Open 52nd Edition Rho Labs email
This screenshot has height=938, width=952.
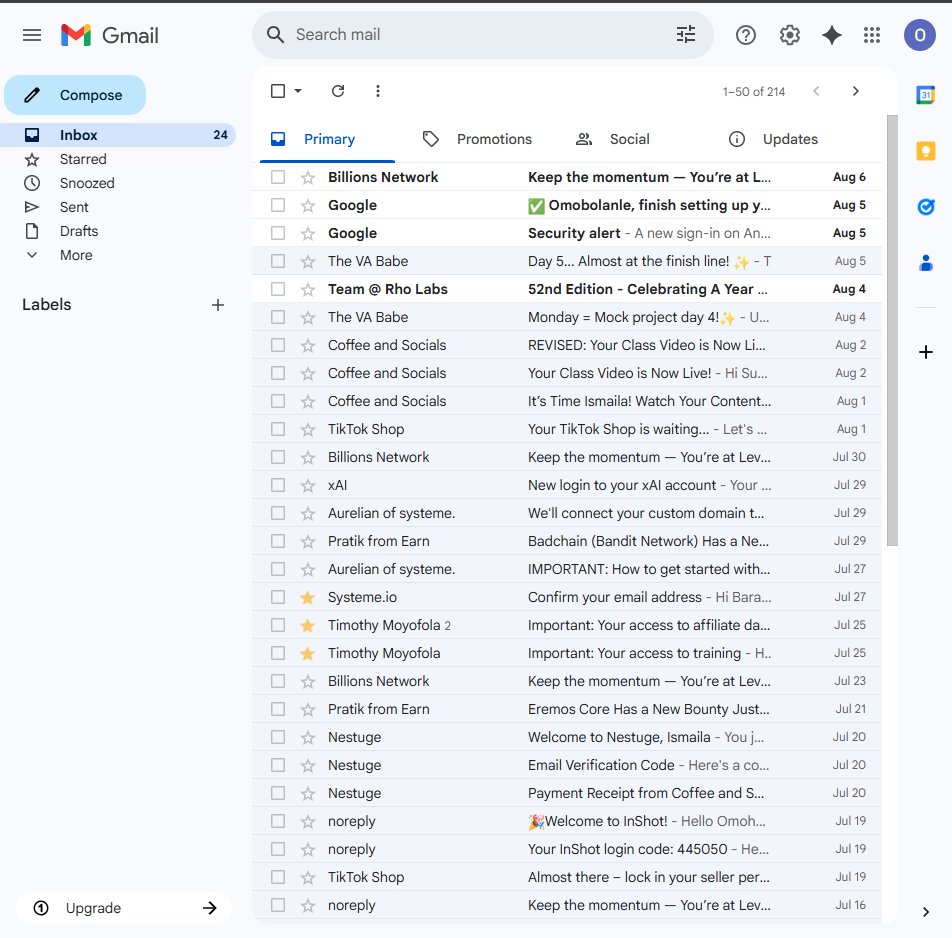tap(568, 290)
